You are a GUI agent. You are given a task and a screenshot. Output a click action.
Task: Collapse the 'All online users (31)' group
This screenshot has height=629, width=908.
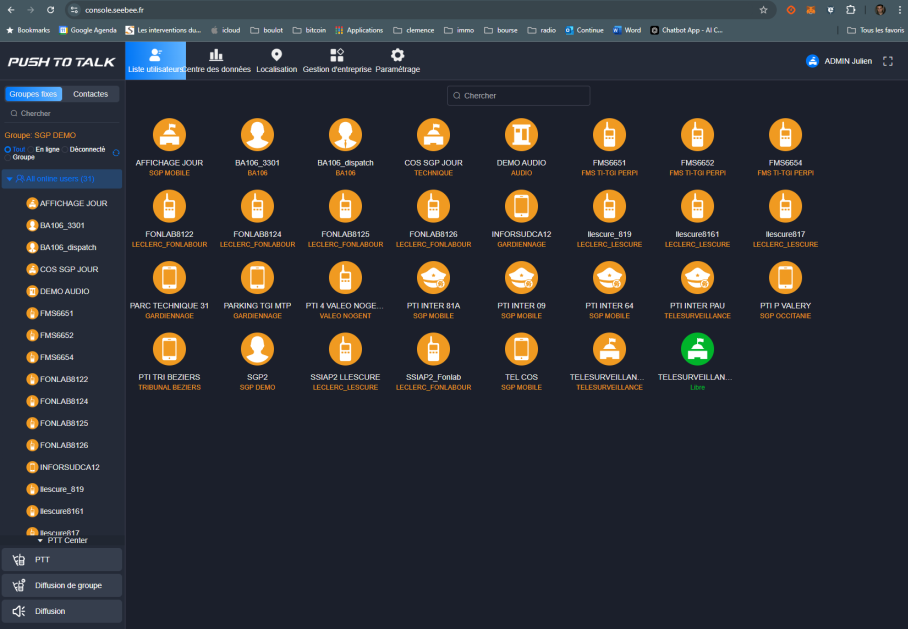pos(10,179)
